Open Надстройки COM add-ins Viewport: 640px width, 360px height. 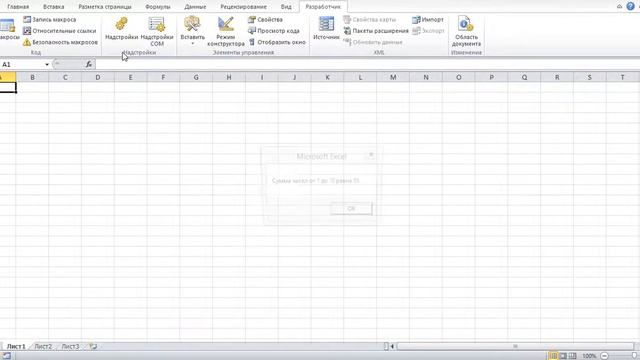[x=157, y=31]
